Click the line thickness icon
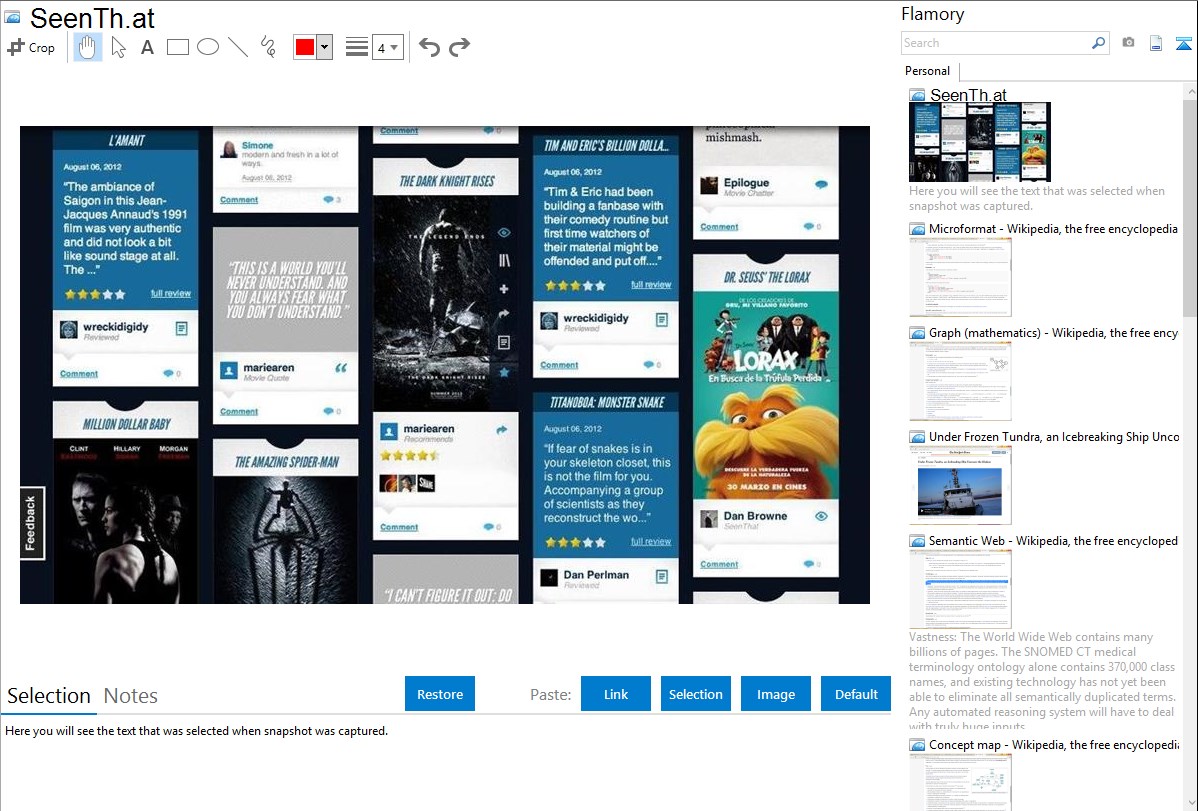Screen dimensions: 1198x811 [x=356, y=47]
